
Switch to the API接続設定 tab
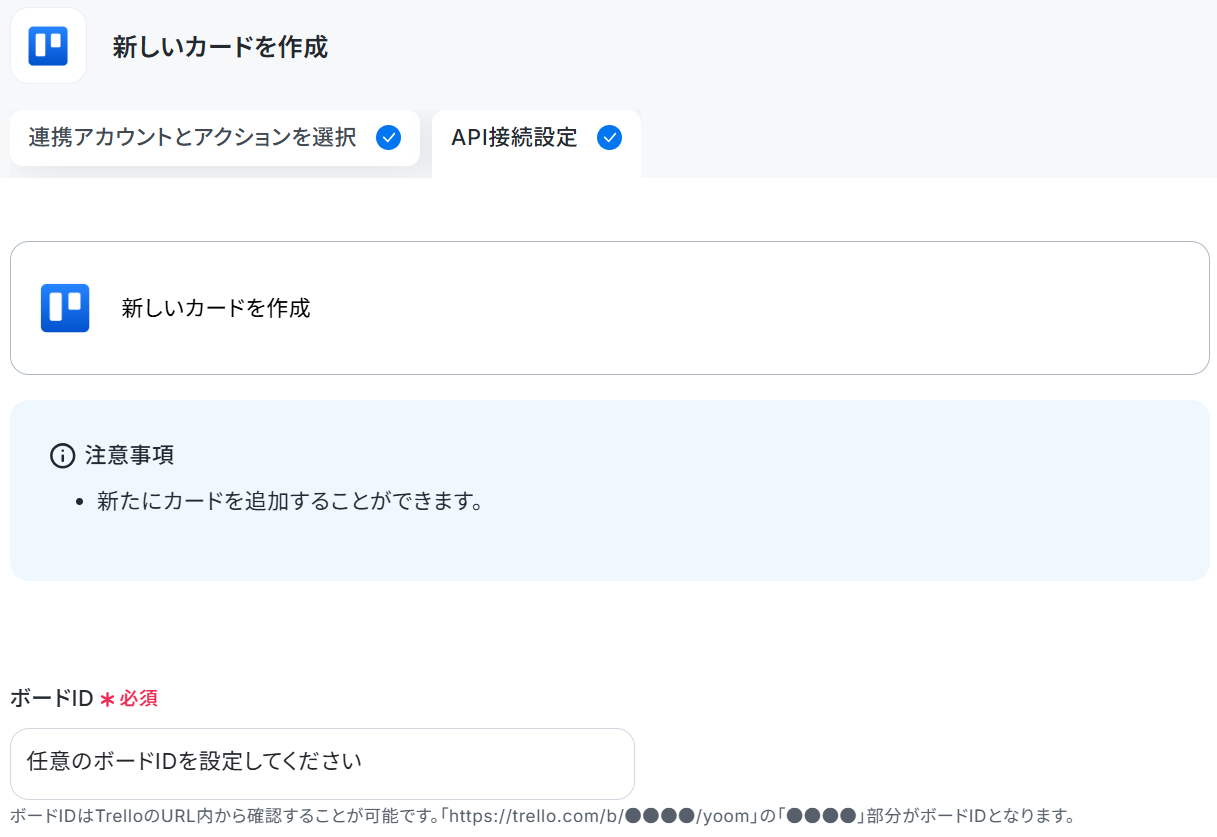click(536, 138)
